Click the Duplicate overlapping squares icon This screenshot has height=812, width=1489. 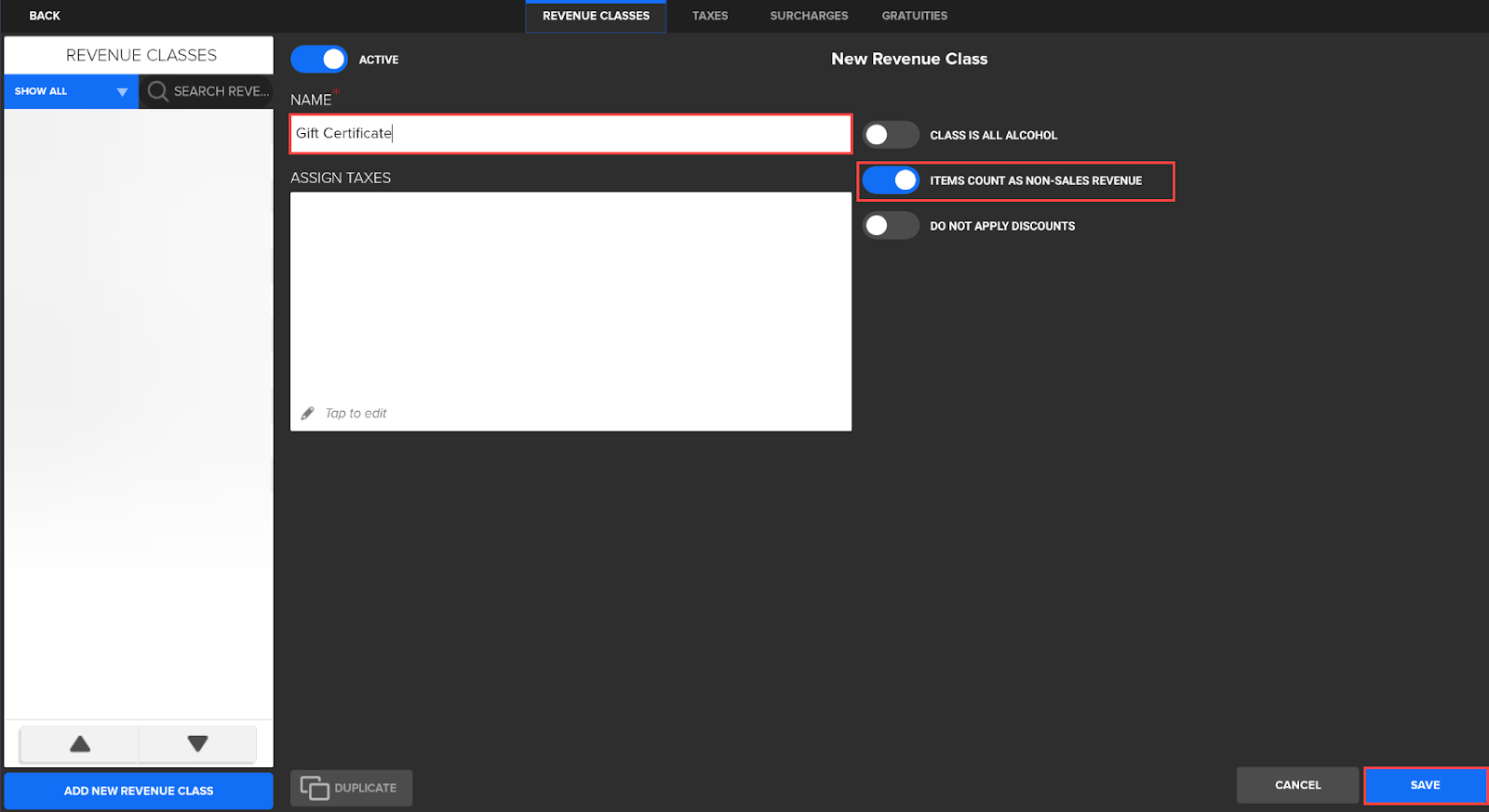pos(315,788)
